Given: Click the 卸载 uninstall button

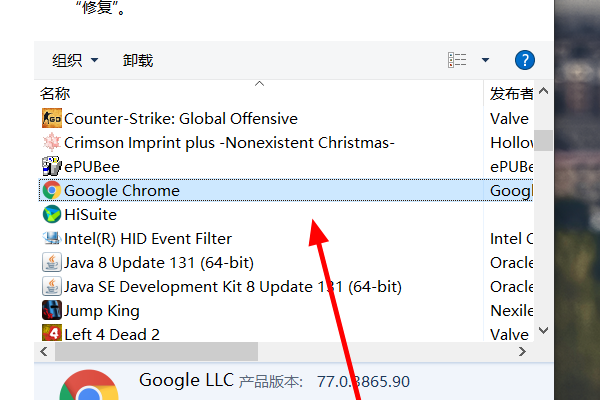Looking at the screenshot, I should [138, 60].
